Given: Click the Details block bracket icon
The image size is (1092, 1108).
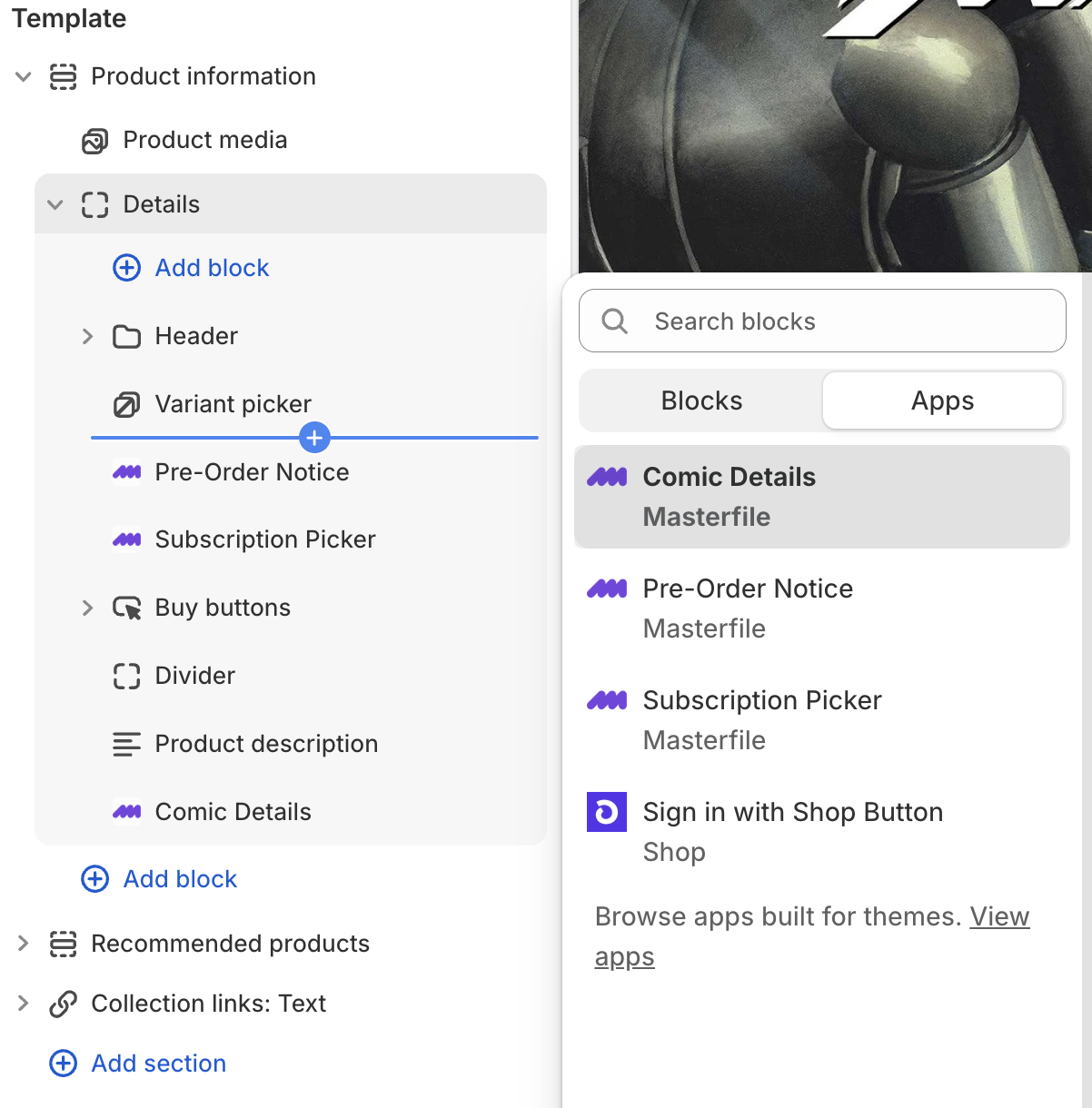Looking at the screenshot, I should (x=94, y=205).
